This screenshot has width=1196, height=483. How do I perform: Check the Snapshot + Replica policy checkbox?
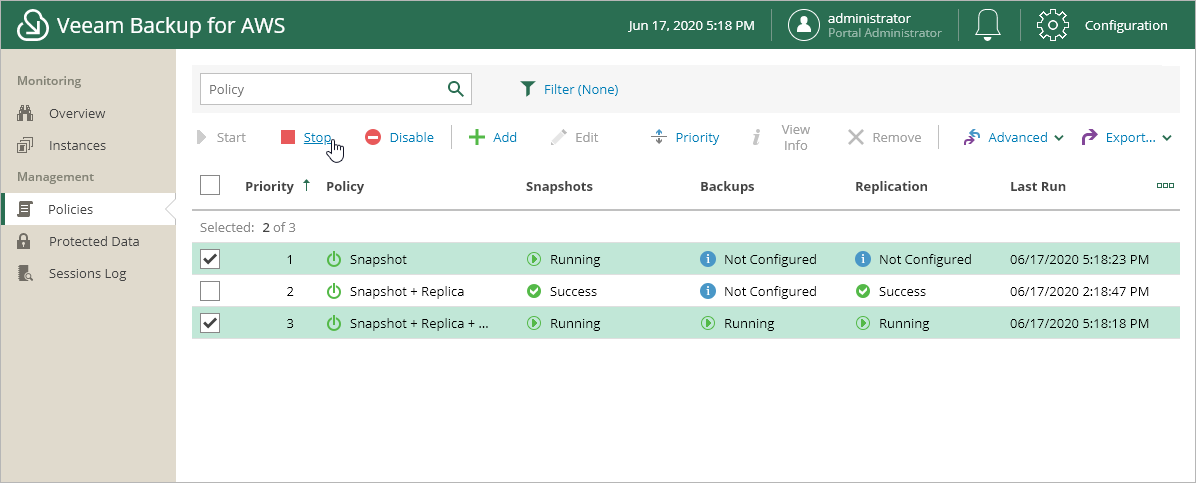click(x=210, y=291)
